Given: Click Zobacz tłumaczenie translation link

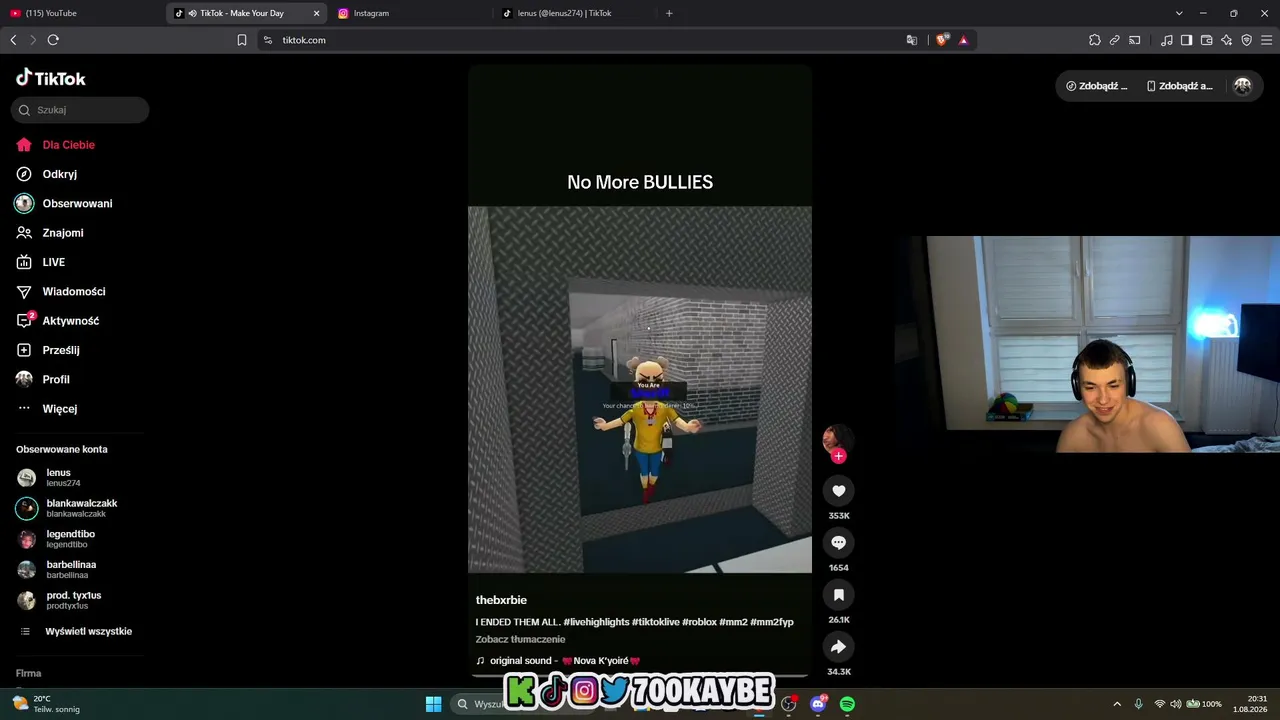Looking at the screenshot, I should point(520,639).
